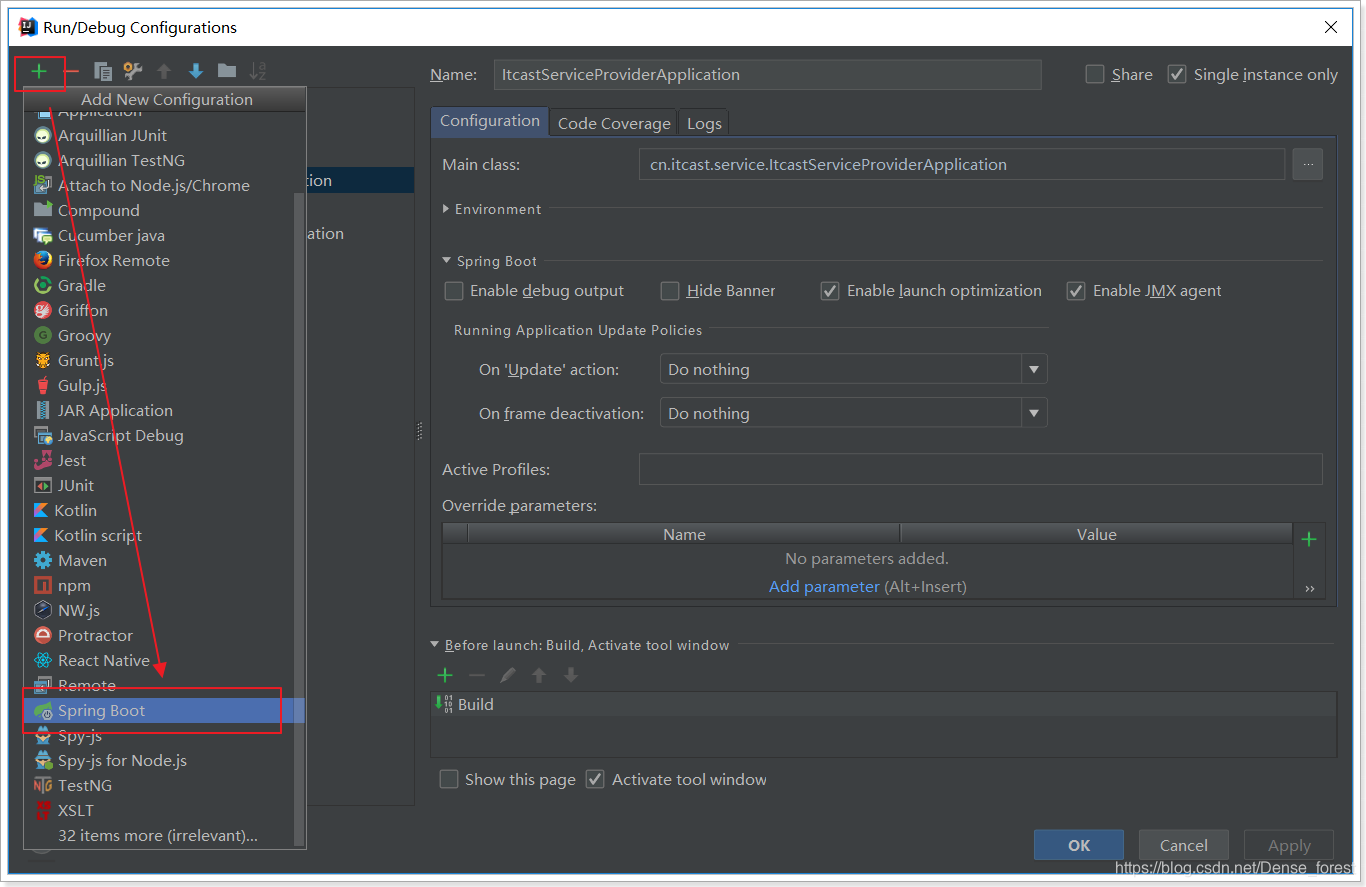1366x887 pixels.
Task: Move configuration down with blue arrow
Action: click(x=196, y=71)
